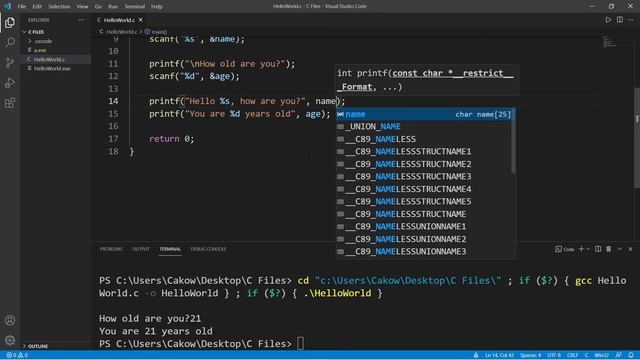Open the Explorer view in activity bar
The width and height of the screenshot is (640, 360).
click(10, 23)
